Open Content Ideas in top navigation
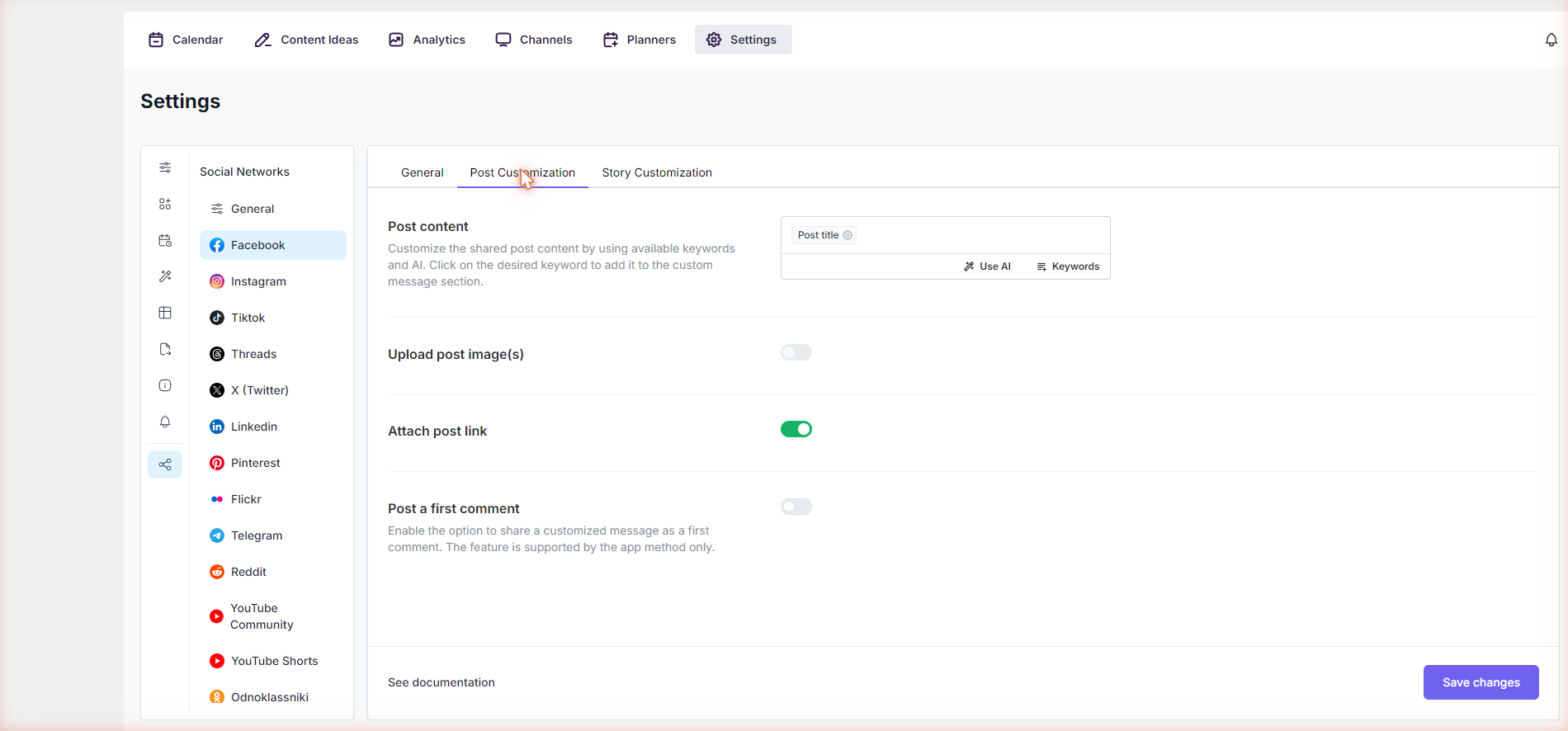Screen dimensions: 1568x731 point(306,40)
